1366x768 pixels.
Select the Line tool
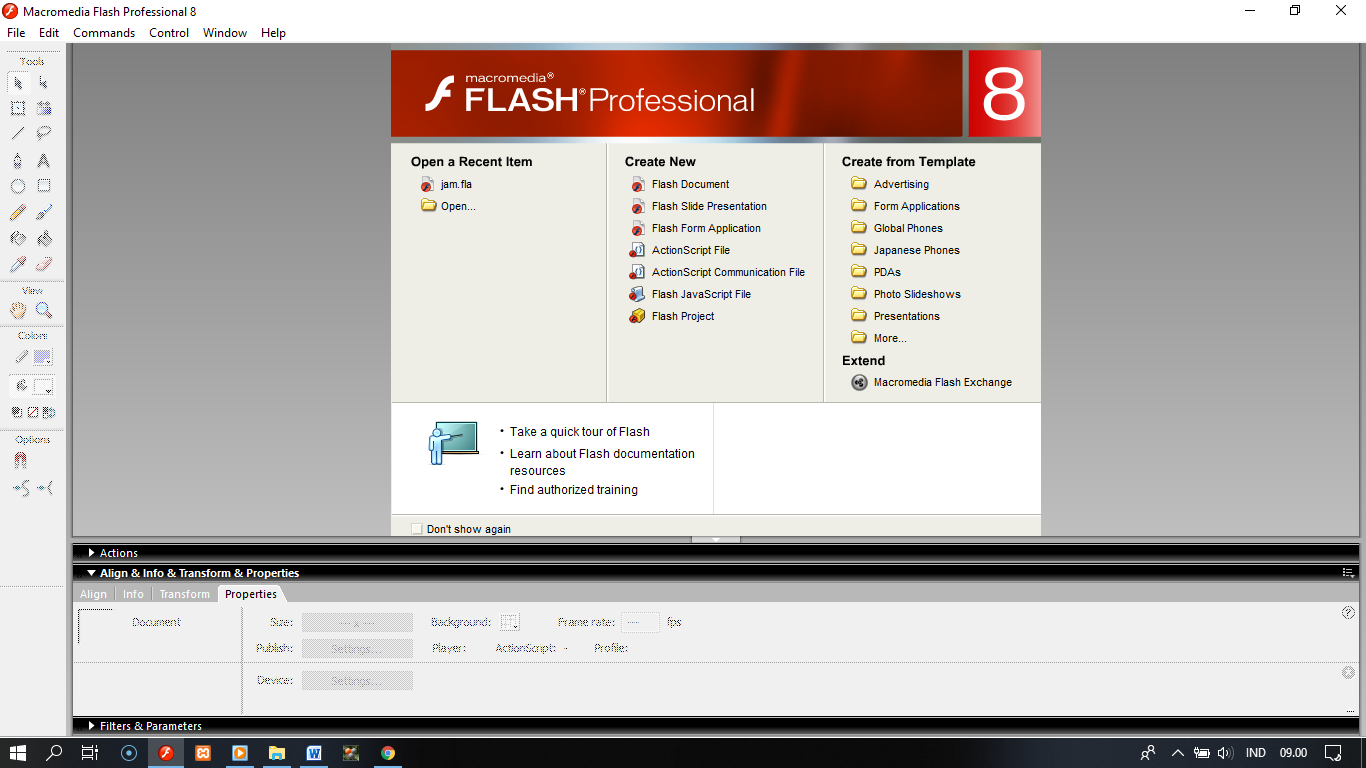coord(18,134)
